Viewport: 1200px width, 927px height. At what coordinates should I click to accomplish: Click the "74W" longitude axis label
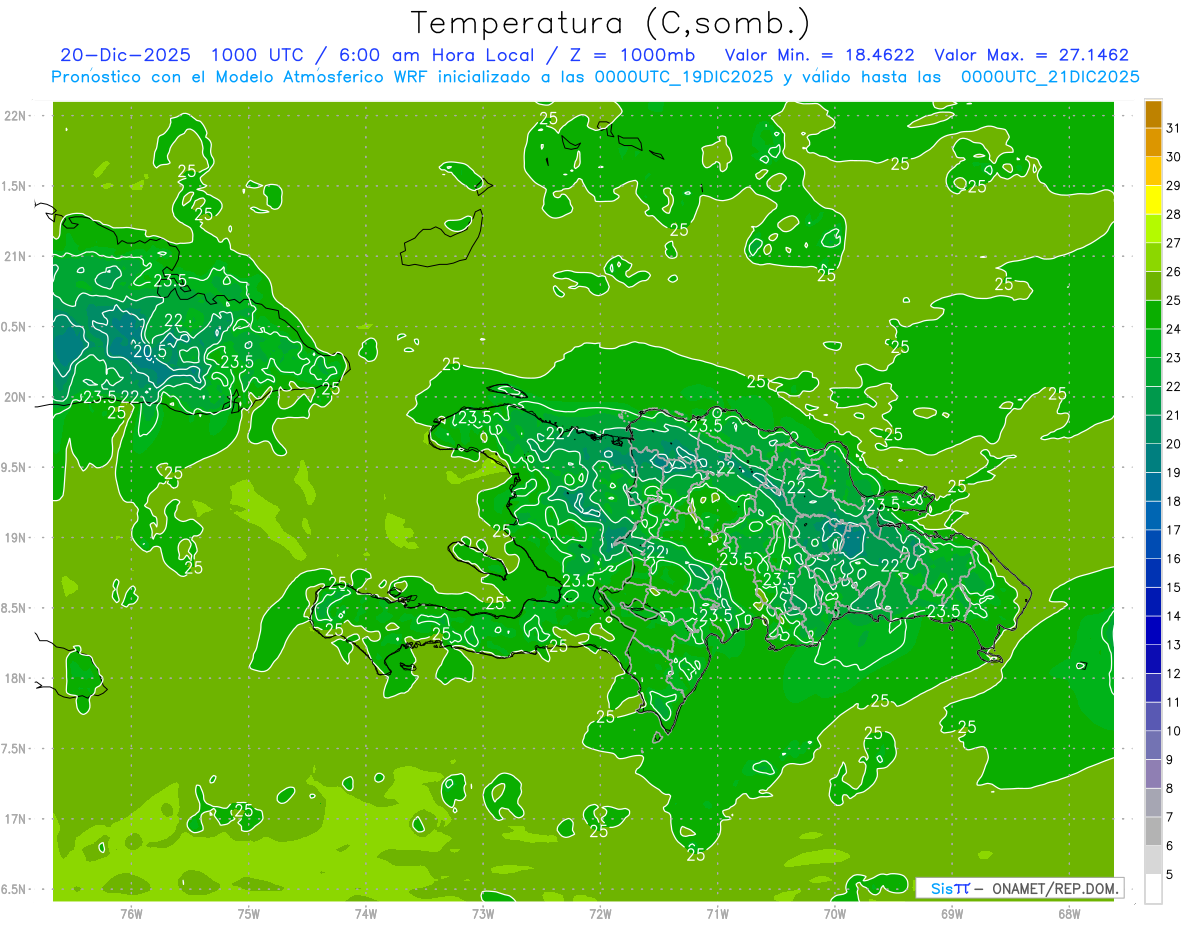(x=366, y=913)
